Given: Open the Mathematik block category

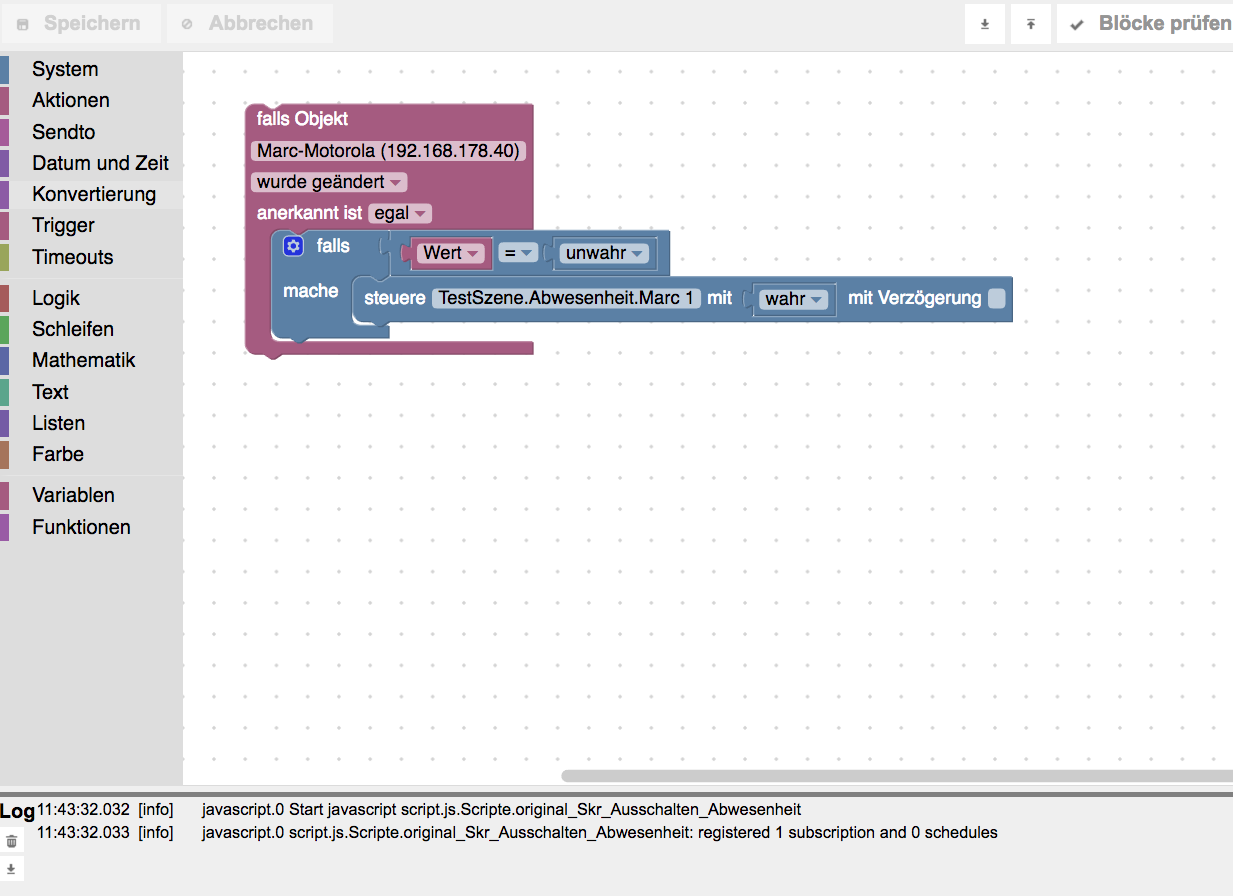Looking at the screenshot, I should (x=91, y=360).
